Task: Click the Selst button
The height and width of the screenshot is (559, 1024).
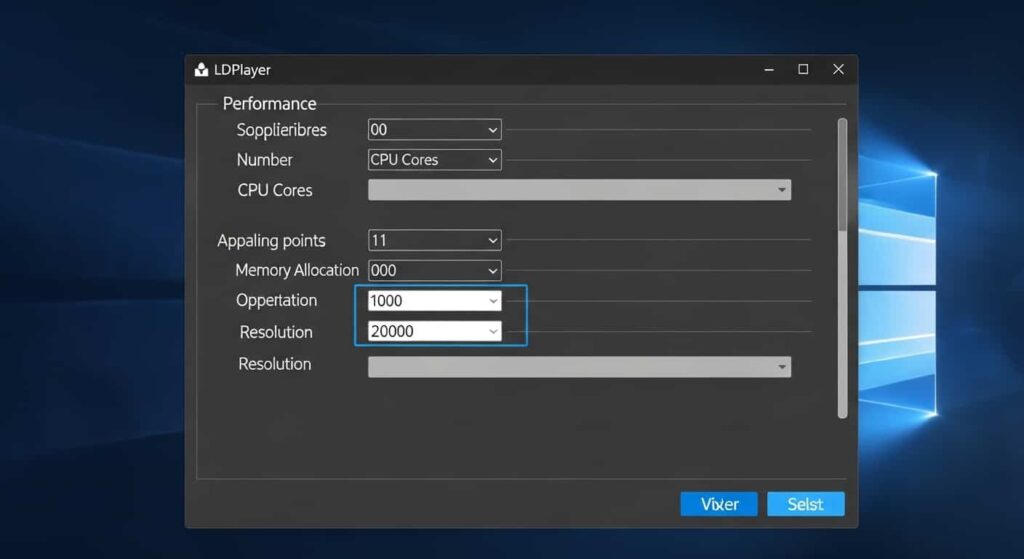Action: tap(806, 504)
